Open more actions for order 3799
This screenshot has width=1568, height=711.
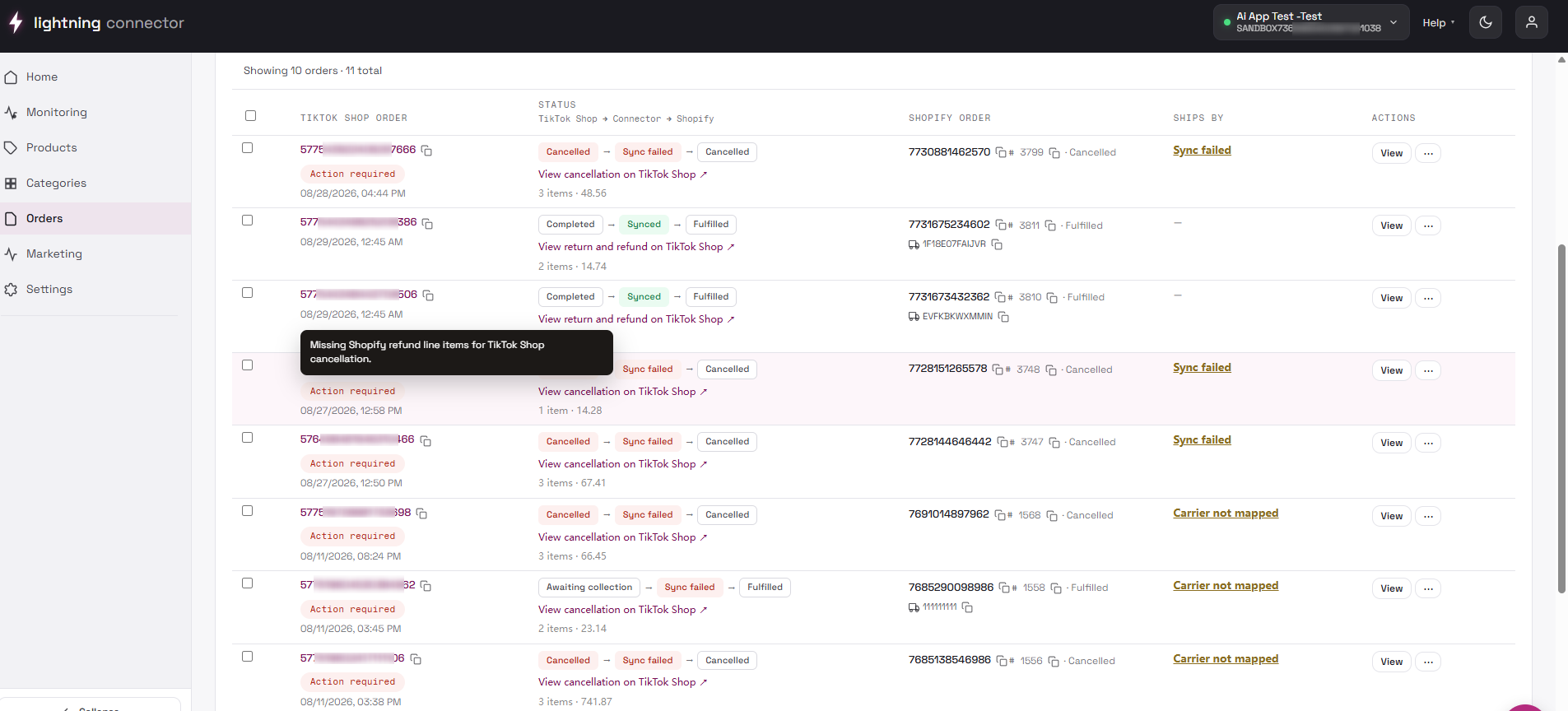(x=1428, y=153)
